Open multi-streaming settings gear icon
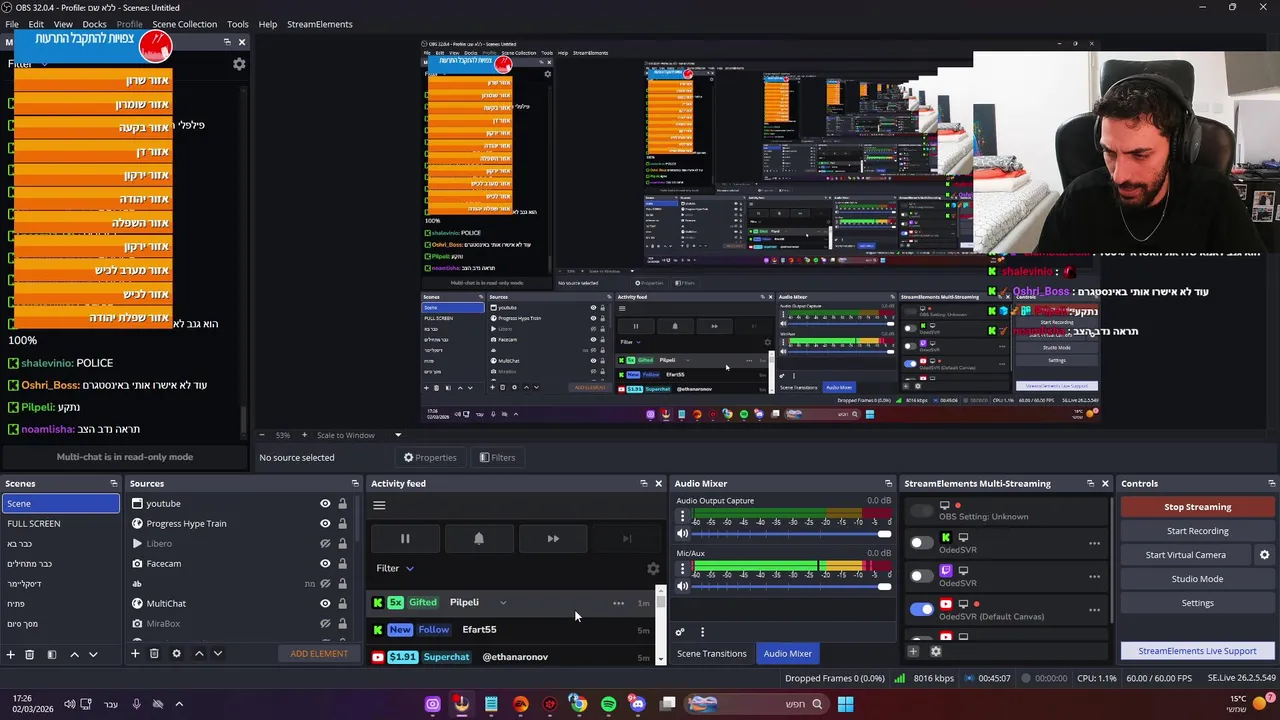This screenshot has width=1280, height=720. pos(936,651)
